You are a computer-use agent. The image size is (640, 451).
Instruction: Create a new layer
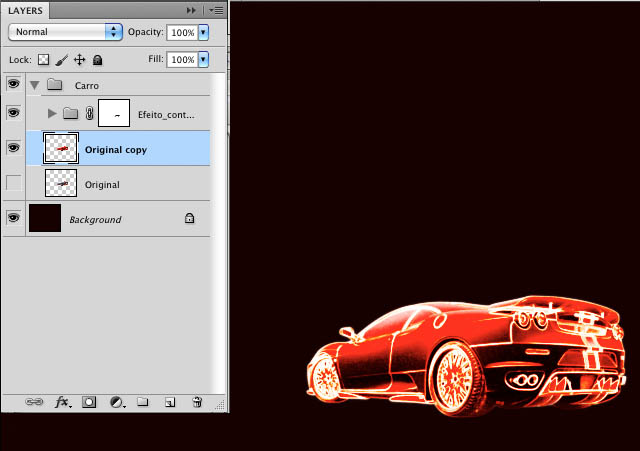(170, 401)
